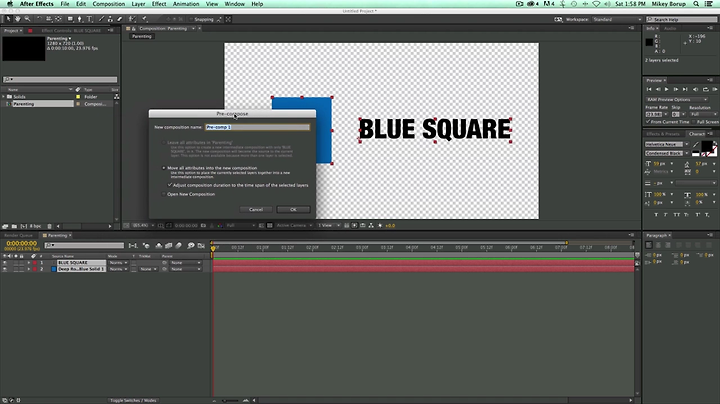Click the eyedropper in Character panel
Image resolution: width=720 pixels, height=404 pixels.
696,145
